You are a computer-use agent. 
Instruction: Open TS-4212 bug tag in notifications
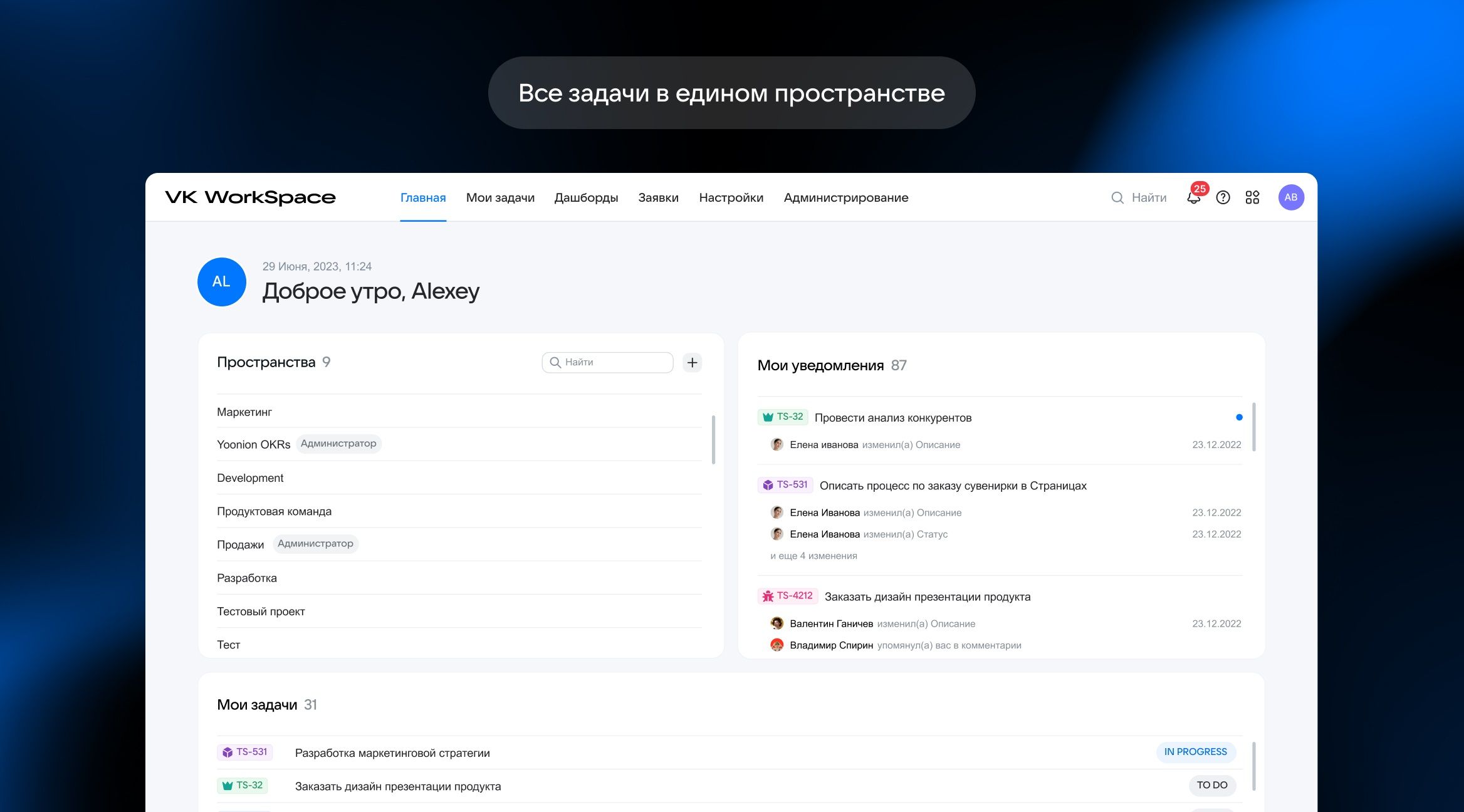pos(788,596)
